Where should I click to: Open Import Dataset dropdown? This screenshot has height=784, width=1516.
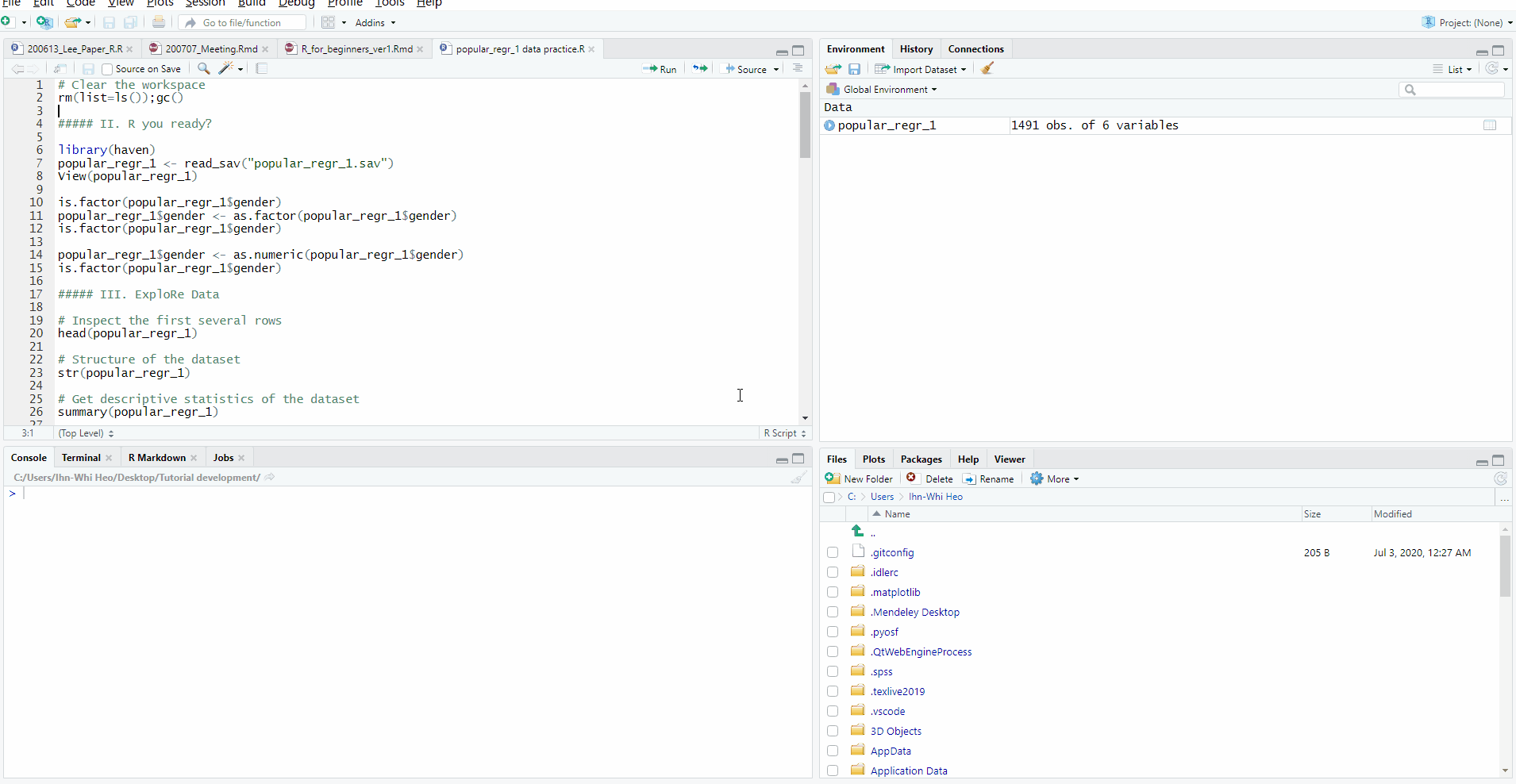(x=921, y=70)
